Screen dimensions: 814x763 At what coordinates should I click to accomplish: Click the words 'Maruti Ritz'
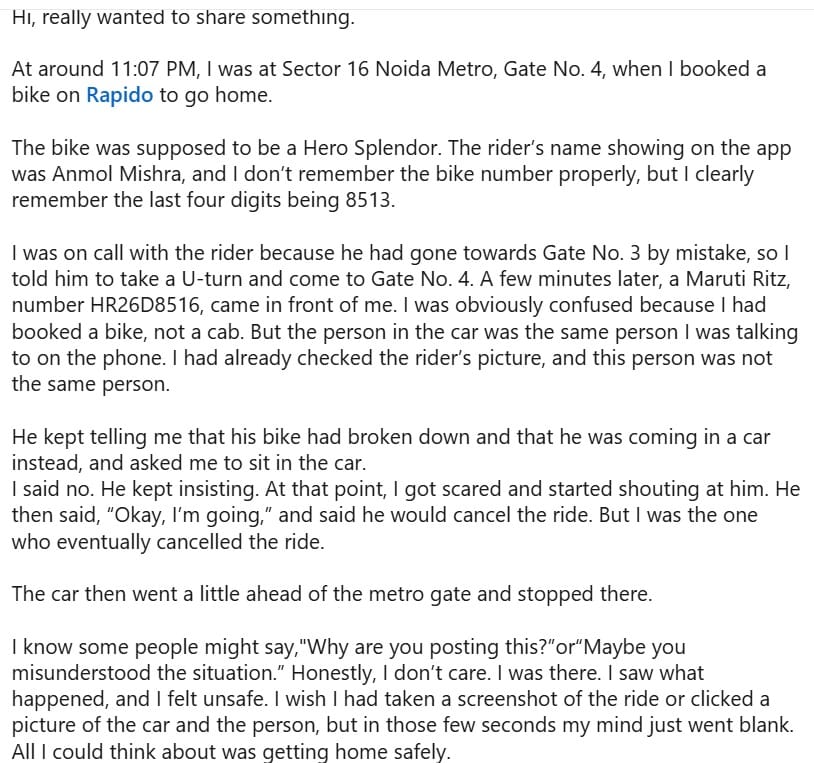pyautogui.click(x=736, y=279)
